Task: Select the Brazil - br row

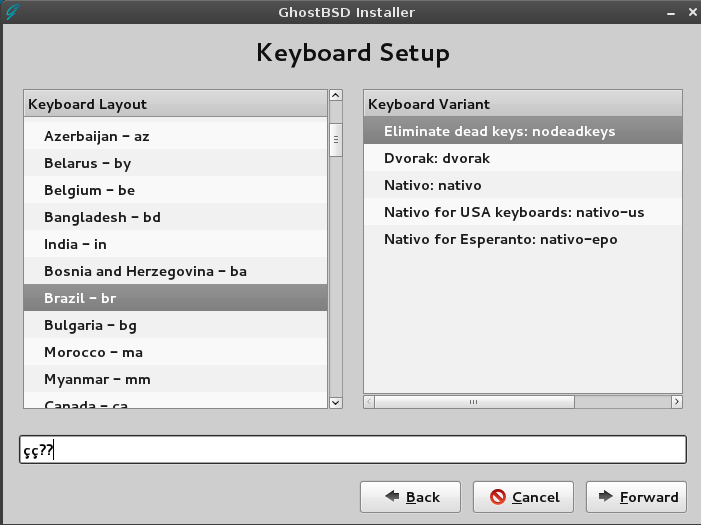Action: pos(176,298)
